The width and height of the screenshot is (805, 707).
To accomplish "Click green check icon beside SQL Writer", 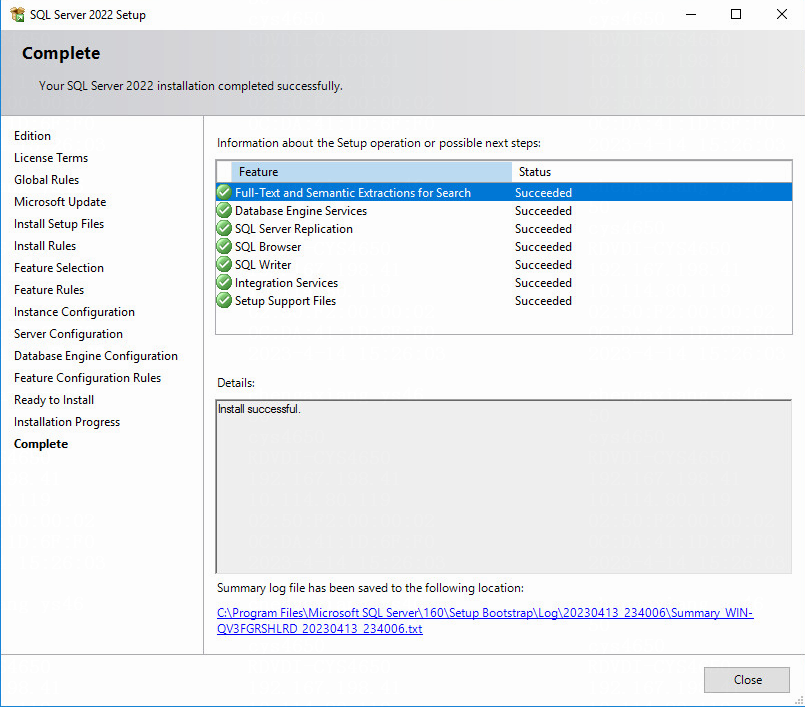I will click(224, 264).
